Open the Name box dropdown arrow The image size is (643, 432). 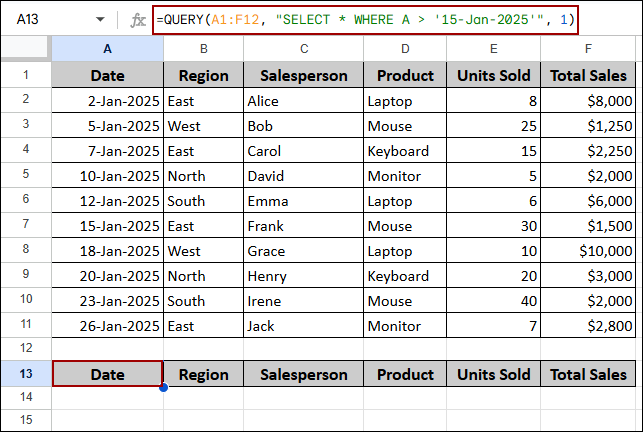pos(100,19)
